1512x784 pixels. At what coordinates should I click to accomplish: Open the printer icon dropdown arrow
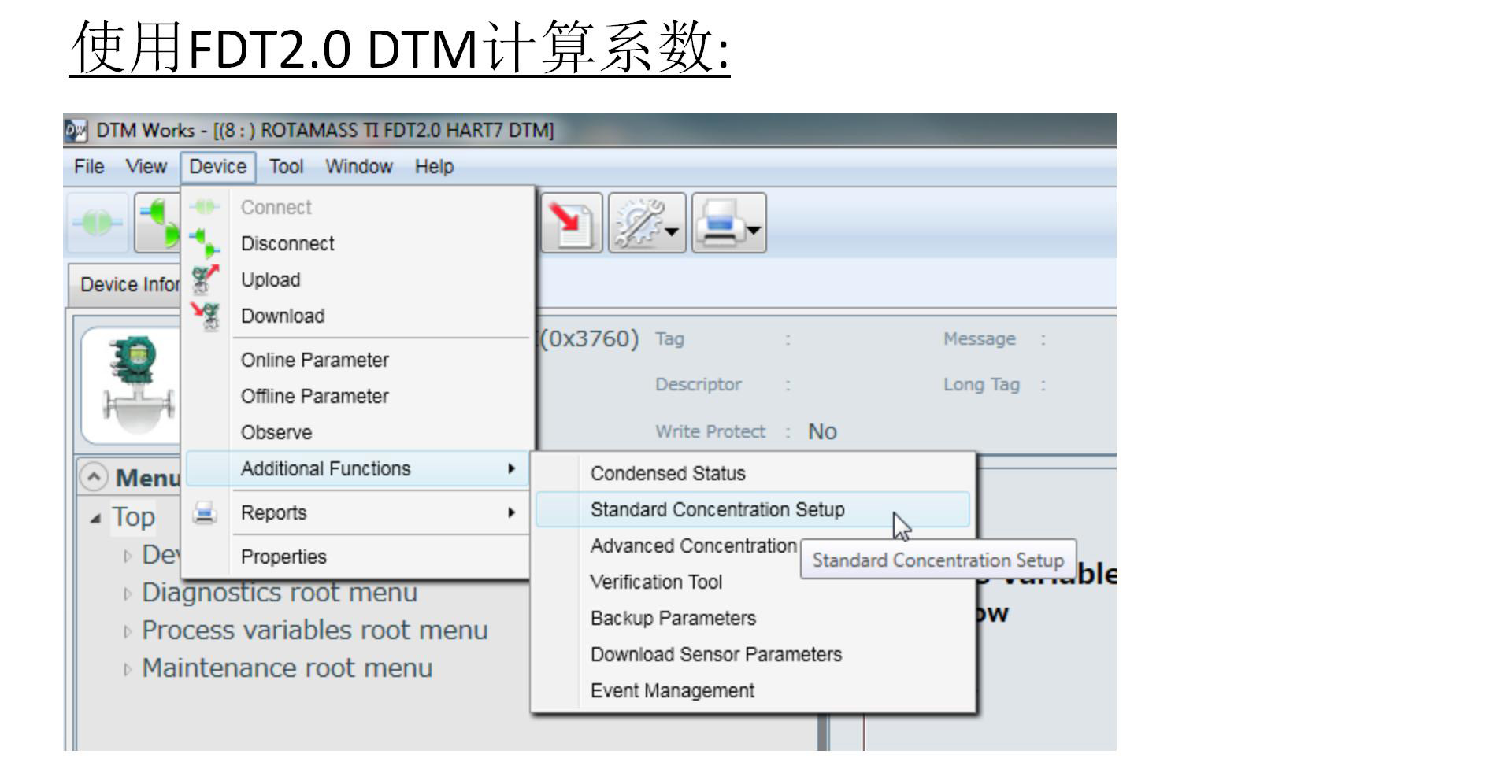754,231
